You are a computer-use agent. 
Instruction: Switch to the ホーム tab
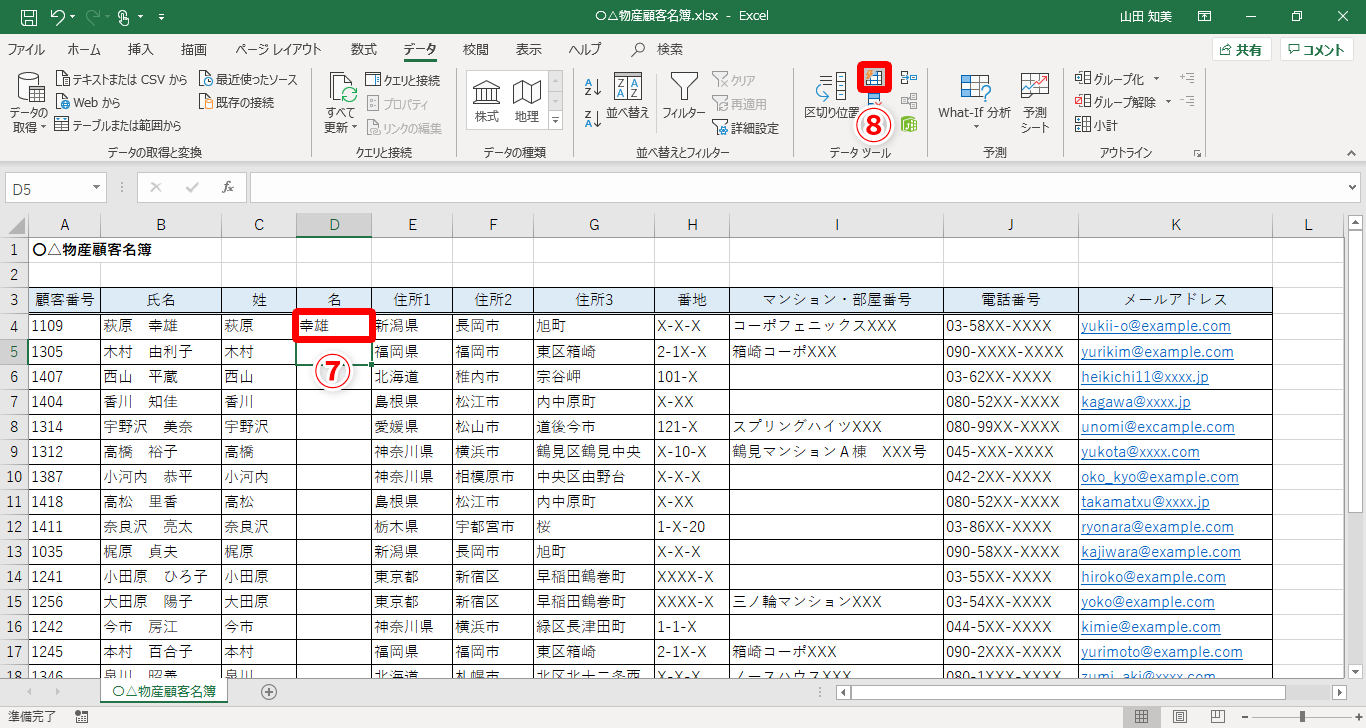point(84,50)
